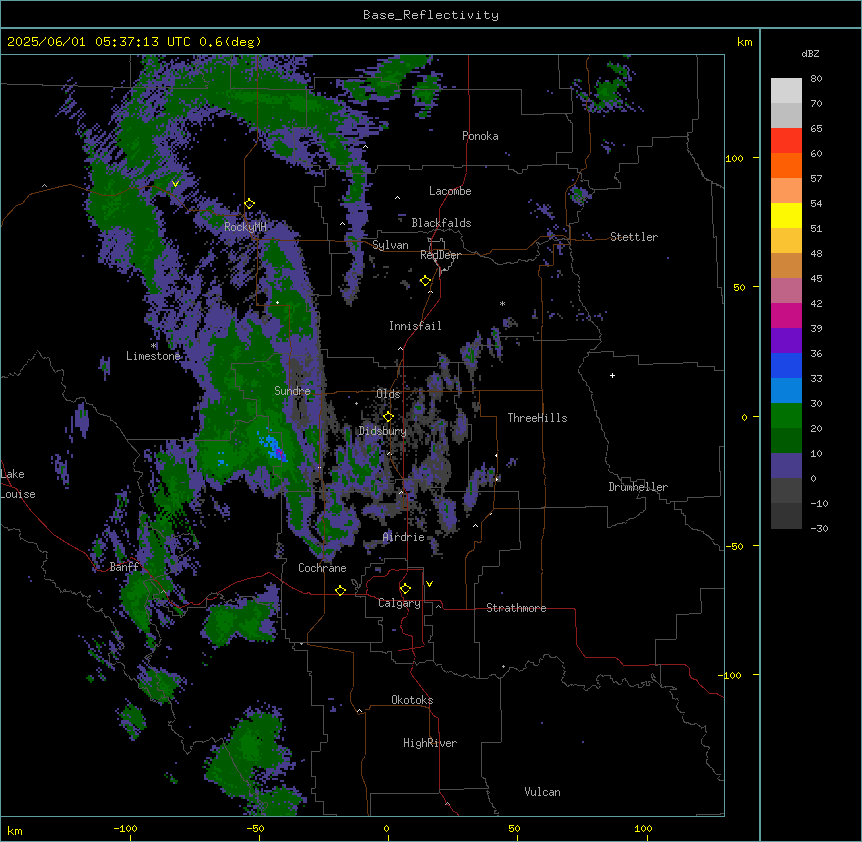Click the Ponoka label
862x842 pixels.
[x=480, y=136]
